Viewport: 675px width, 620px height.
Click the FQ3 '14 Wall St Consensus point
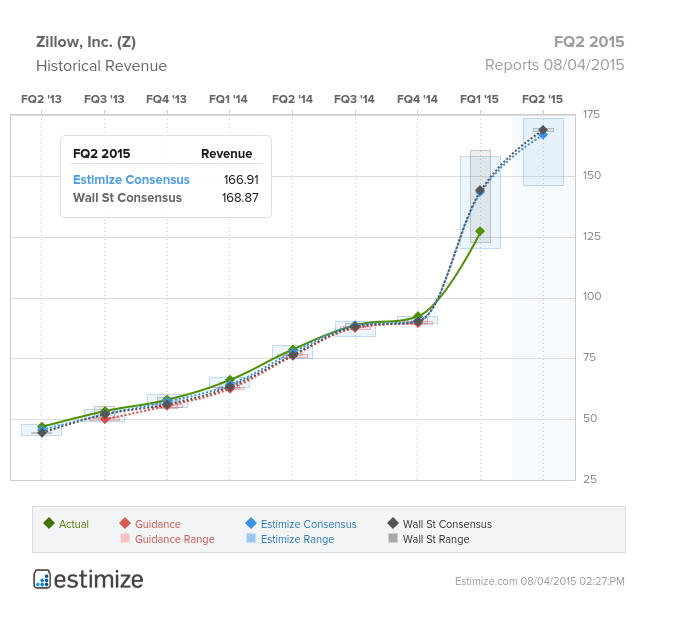pos(355,326)
